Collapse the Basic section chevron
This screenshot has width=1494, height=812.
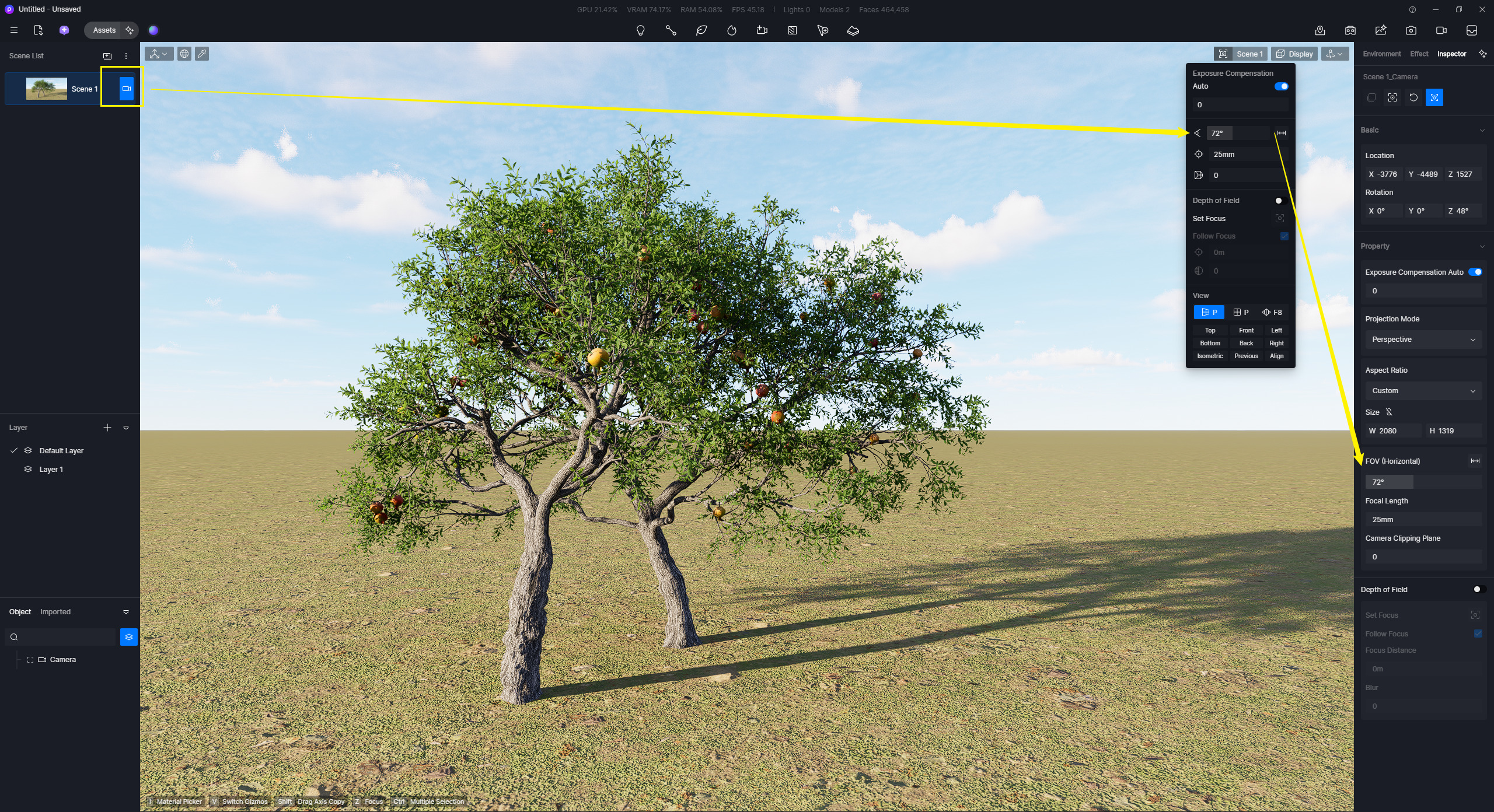pyautogui.click(x=1482, y=130)
